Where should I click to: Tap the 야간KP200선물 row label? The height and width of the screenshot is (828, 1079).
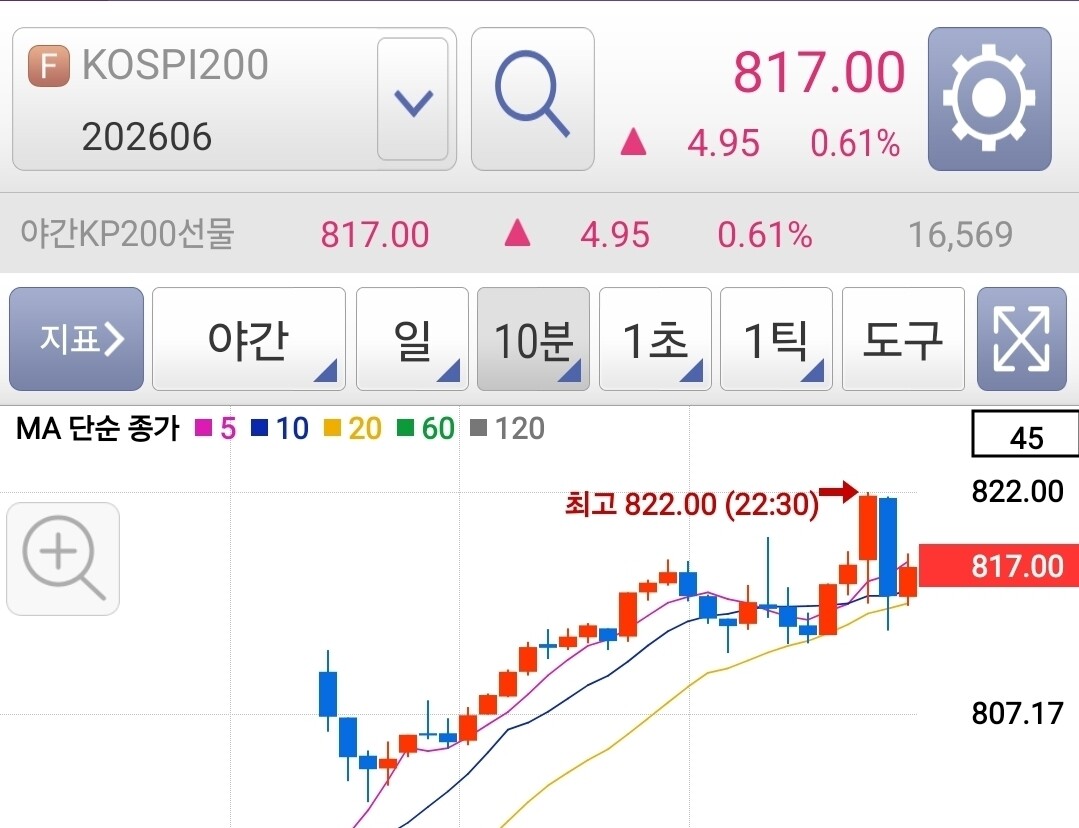pyautogui.click(x=128, y=234)
